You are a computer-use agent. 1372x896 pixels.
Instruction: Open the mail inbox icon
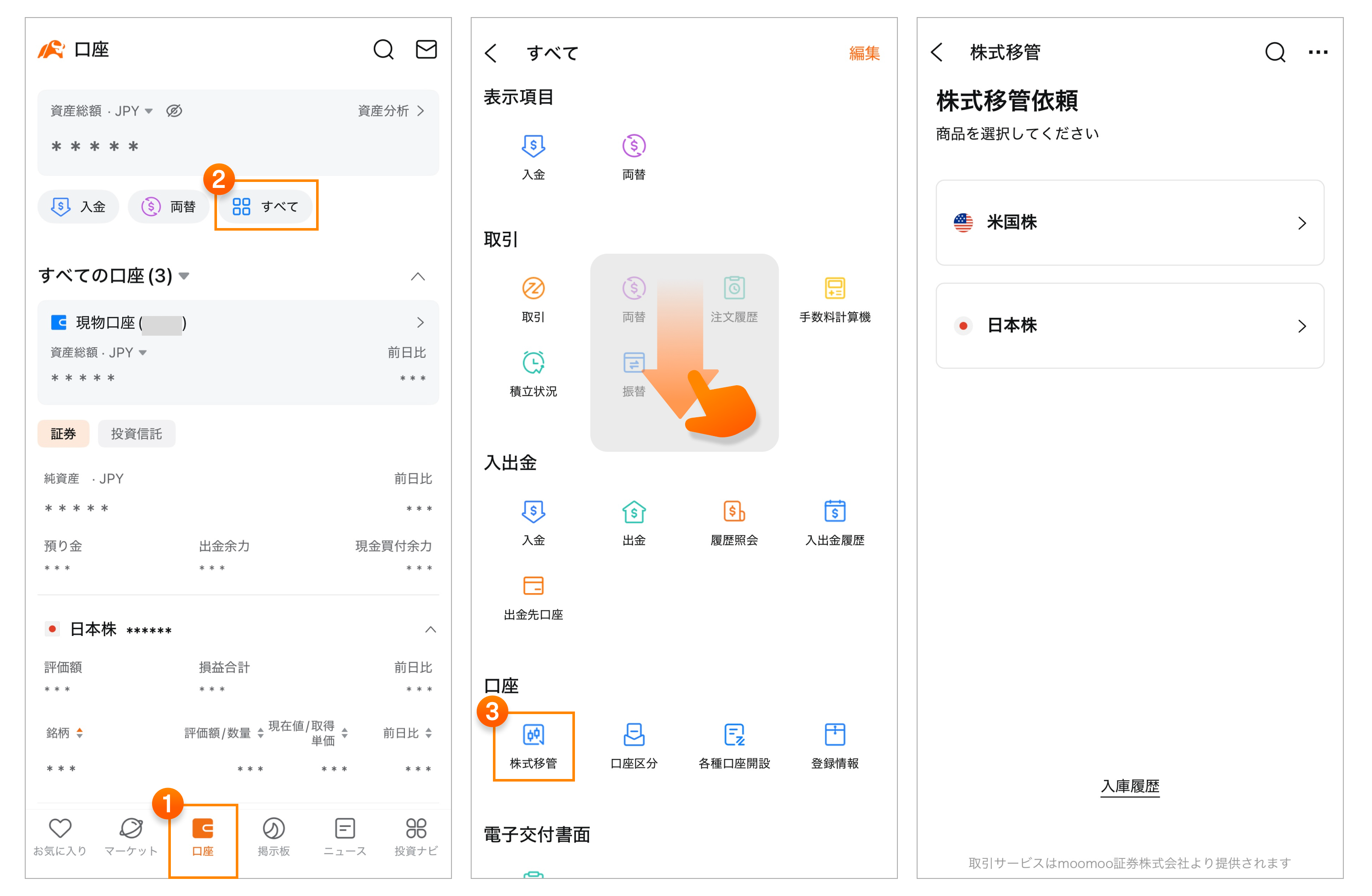point(426,50)
